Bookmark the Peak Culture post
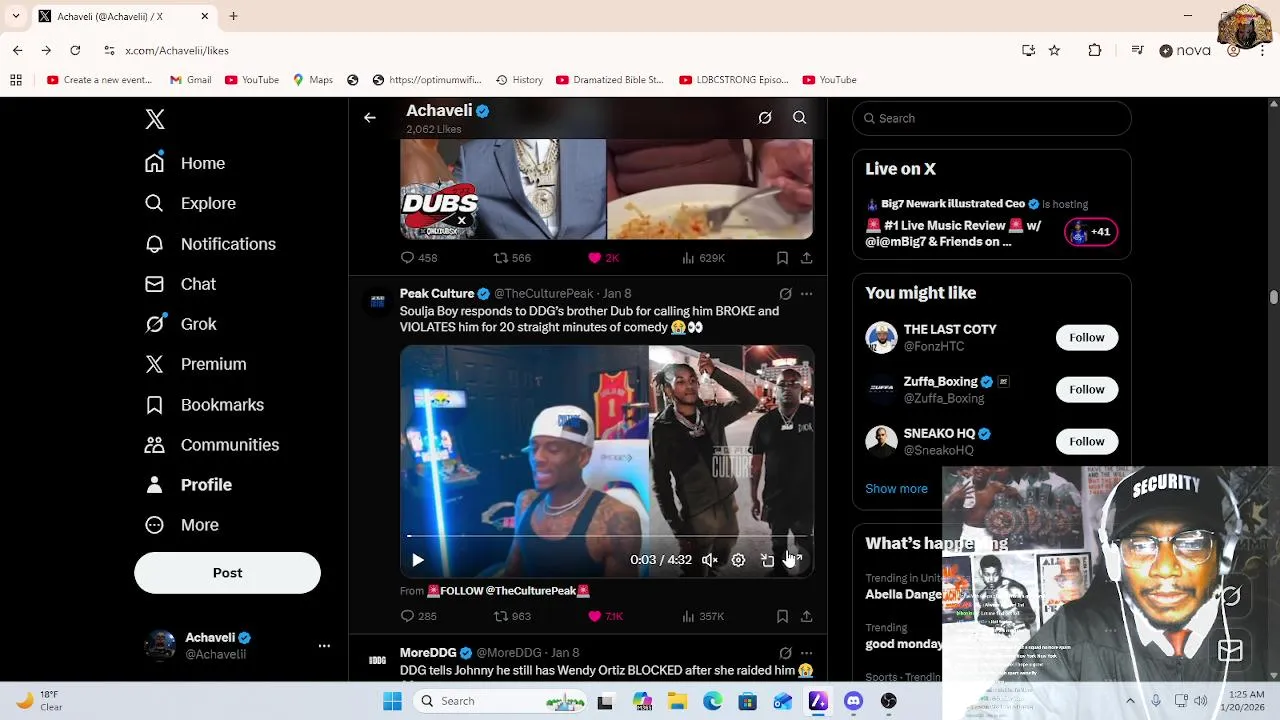The image size is (1280, 720). point(782,616)
